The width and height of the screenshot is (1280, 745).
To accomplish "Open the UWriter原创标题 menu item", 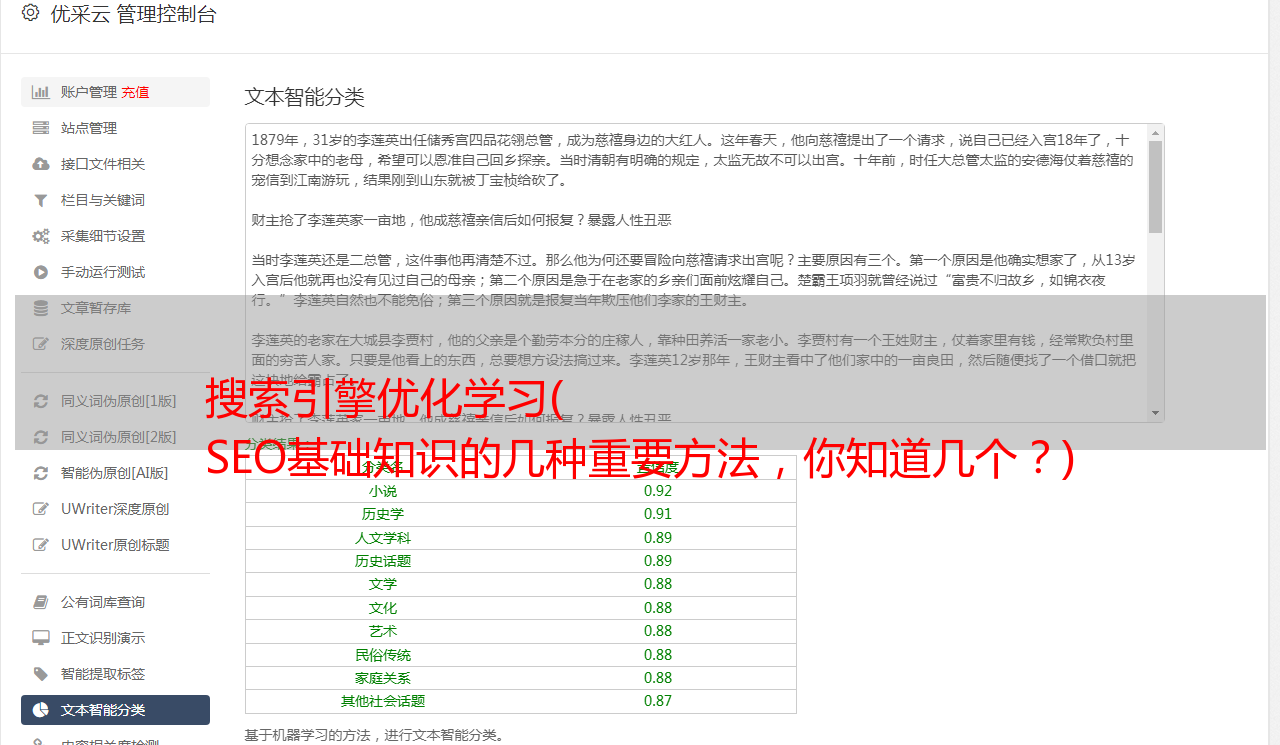I will coord(115,545).
